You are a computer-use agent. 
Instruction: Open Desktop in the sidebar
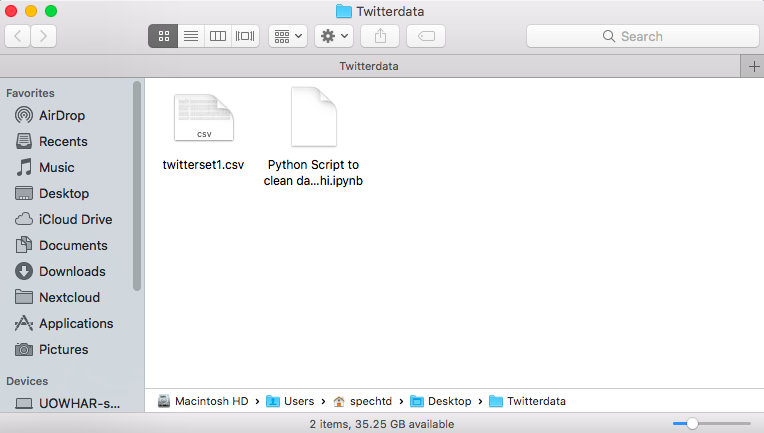tap(52, 193)
